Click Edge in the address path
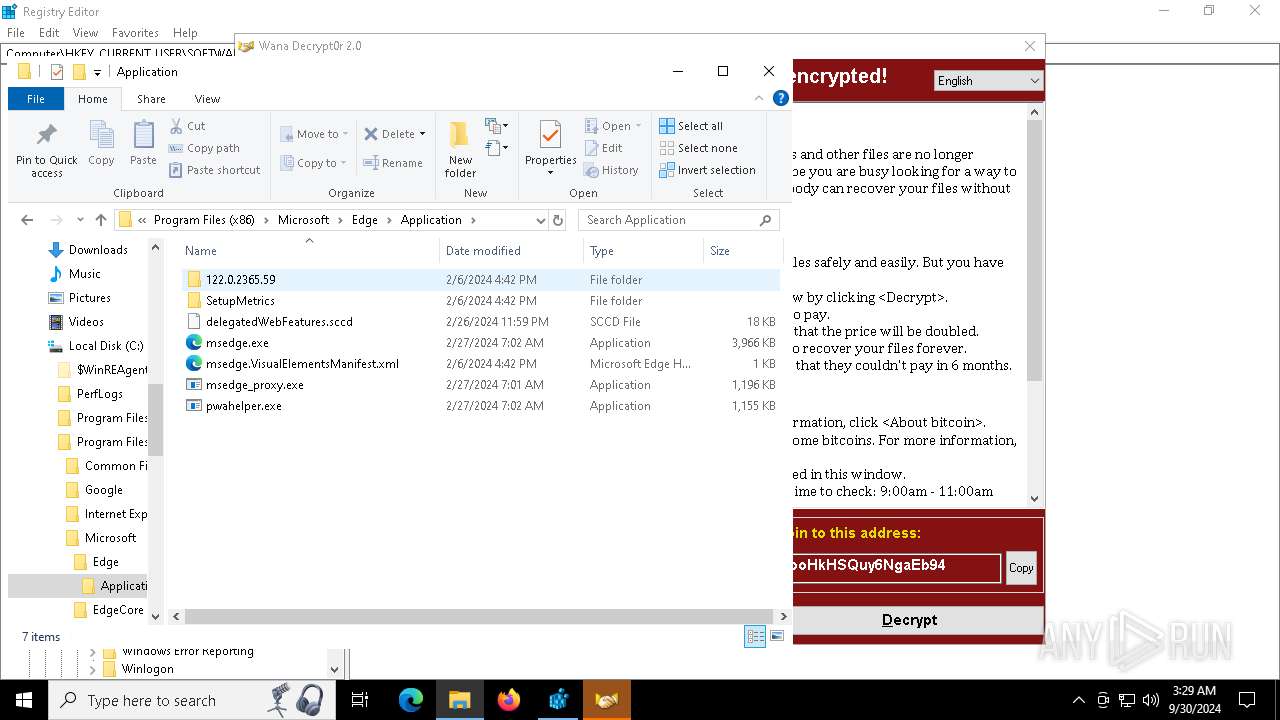The width and height of the screenshot is (1280, 720). (364, 220)
